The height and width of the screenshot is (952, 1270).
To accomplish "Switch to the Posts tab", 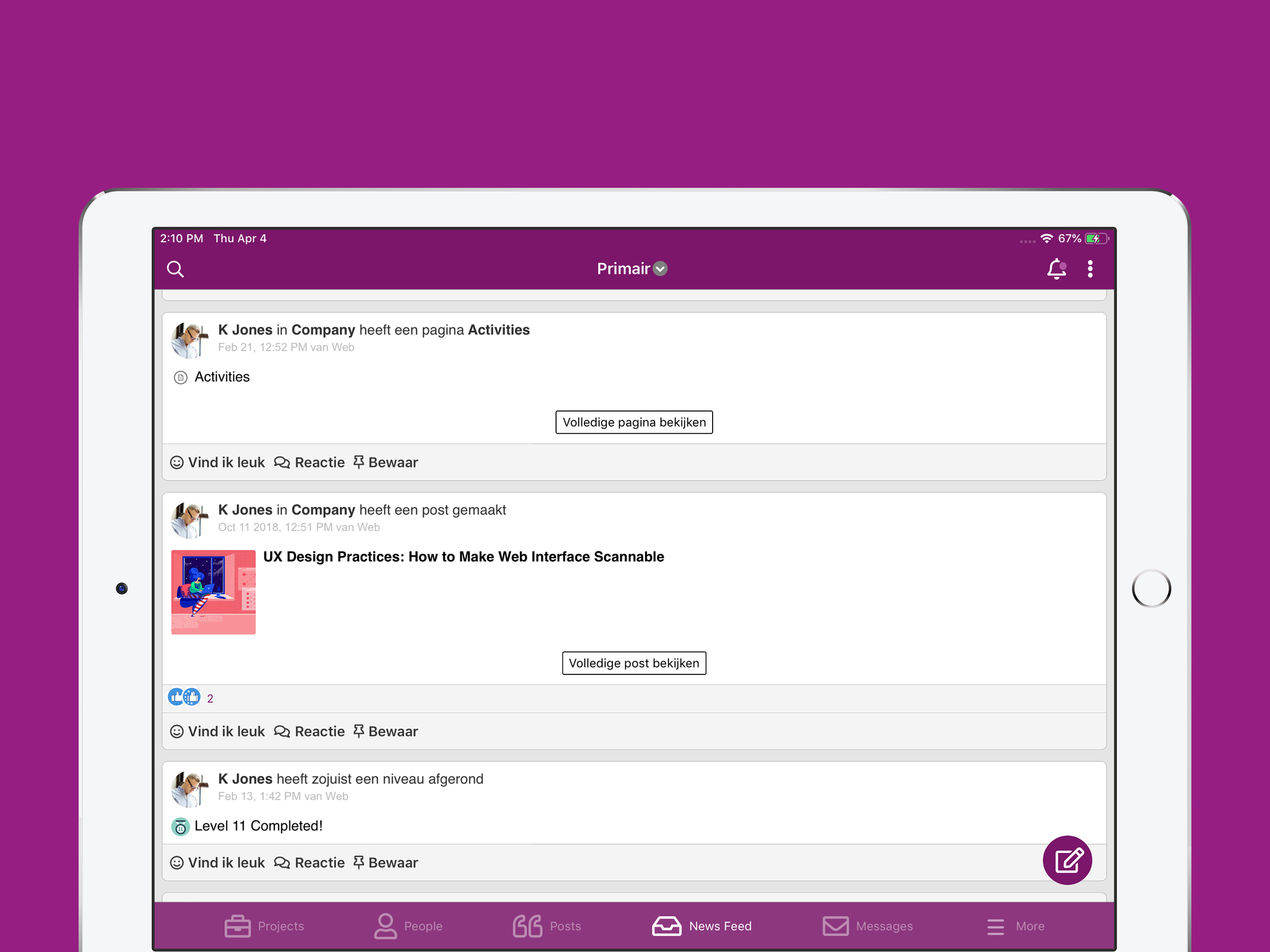I will point(547,926).
